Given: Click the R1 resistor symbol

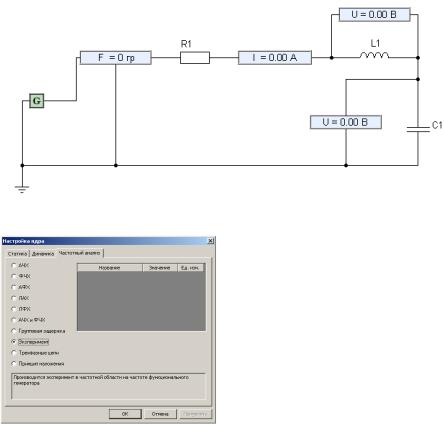Looking at the screenshot, I should [x=195, y=58].
